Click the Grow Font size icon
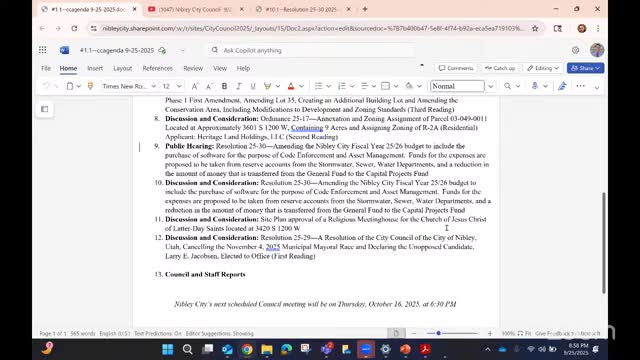The height and width of the screenshot is (360, 640). tap(195, 86)
